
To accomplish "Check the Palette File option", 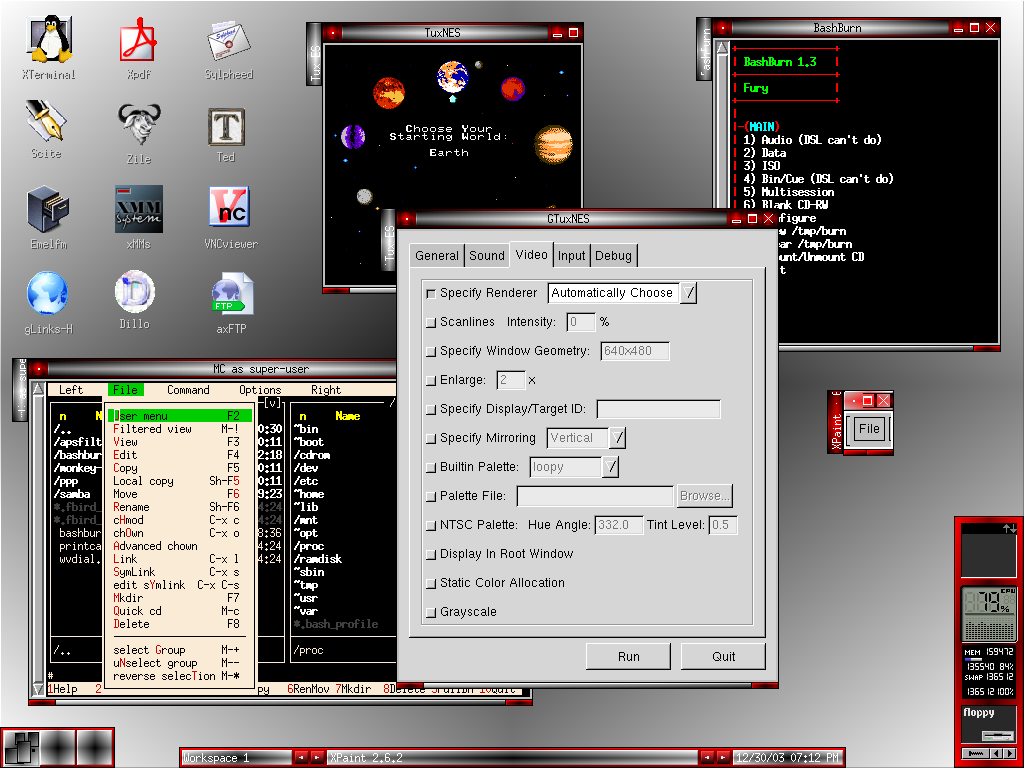I will click(x=431, y=496).
